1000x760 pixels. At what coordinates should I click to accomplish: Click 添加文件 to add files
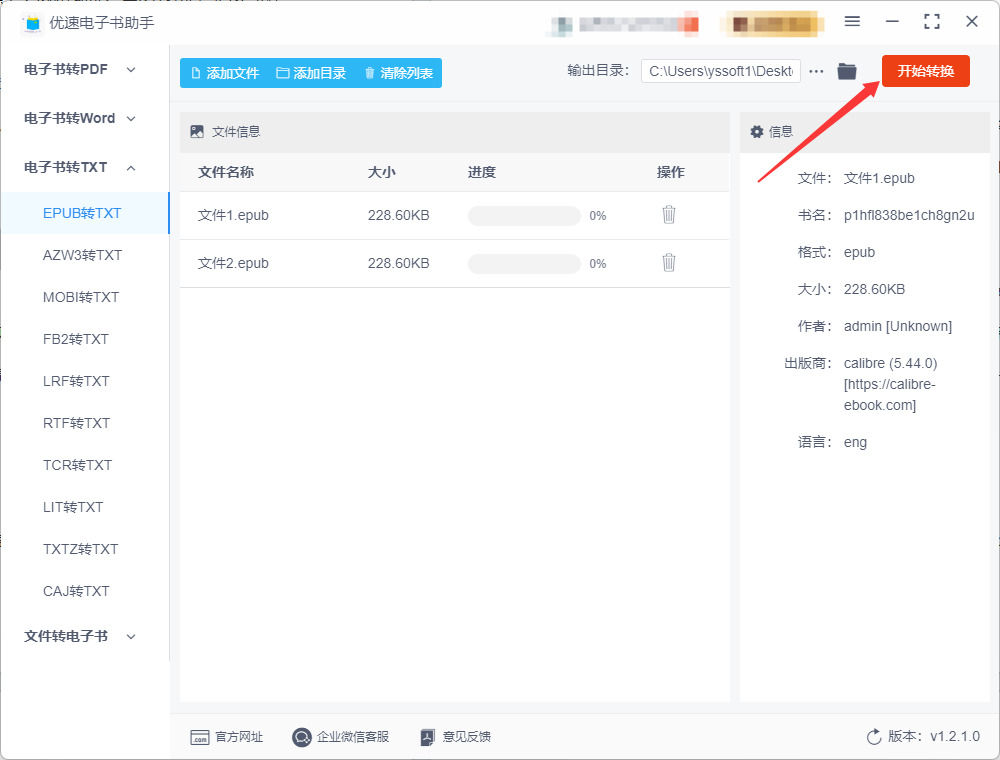[225, 73]
